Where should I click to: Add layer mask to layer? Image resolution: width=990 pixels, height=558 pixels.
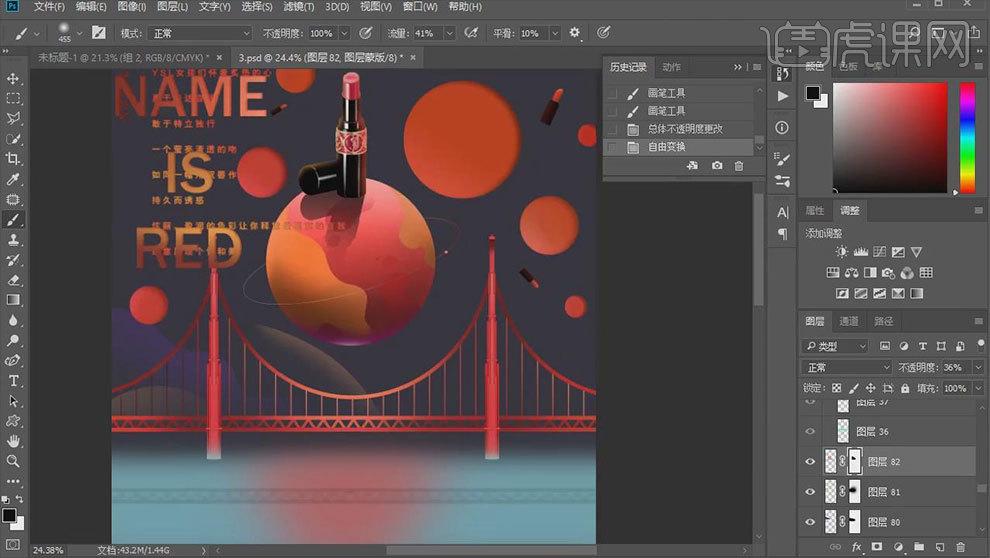coord(876,547)
